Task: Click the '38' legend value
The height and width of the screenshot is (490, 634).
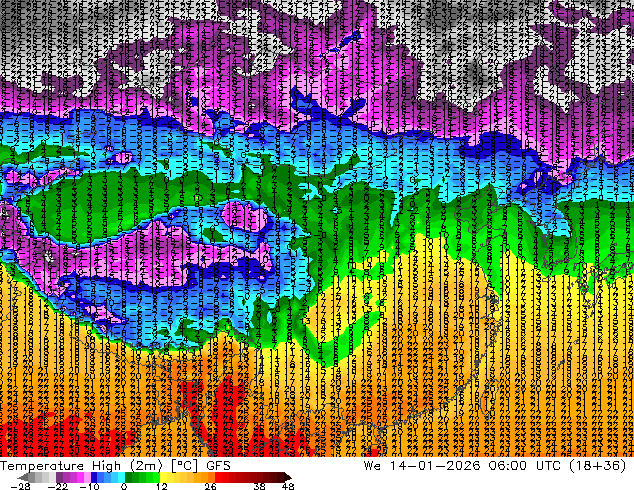Action: 260,486
